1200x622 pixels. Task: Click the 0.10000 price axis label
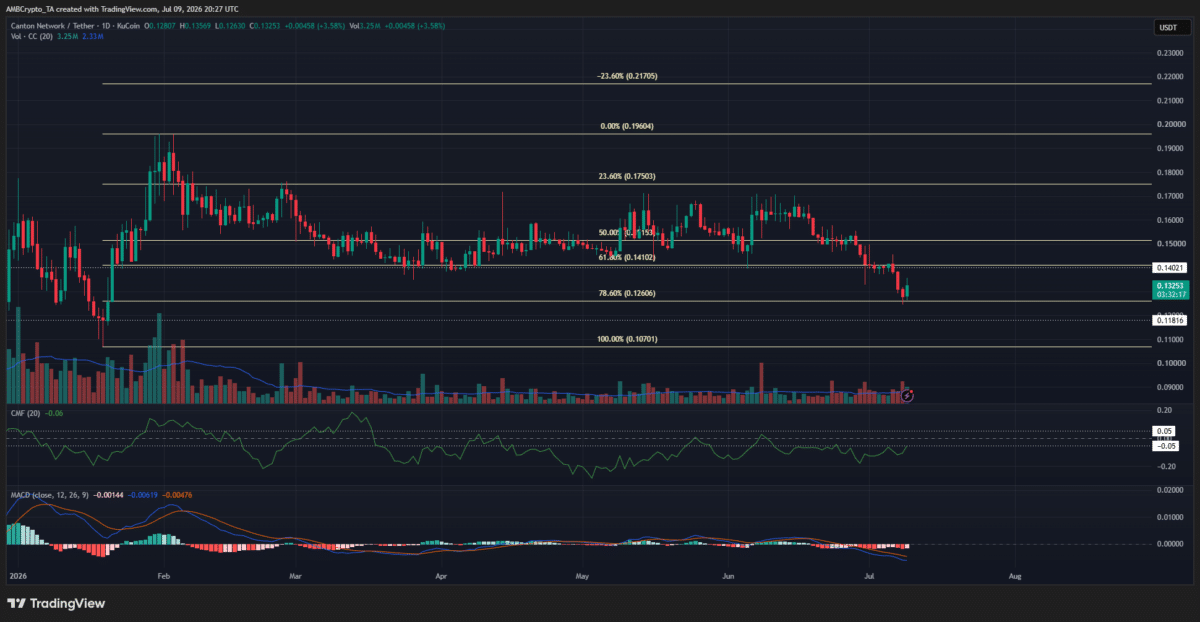point(1171,363)
